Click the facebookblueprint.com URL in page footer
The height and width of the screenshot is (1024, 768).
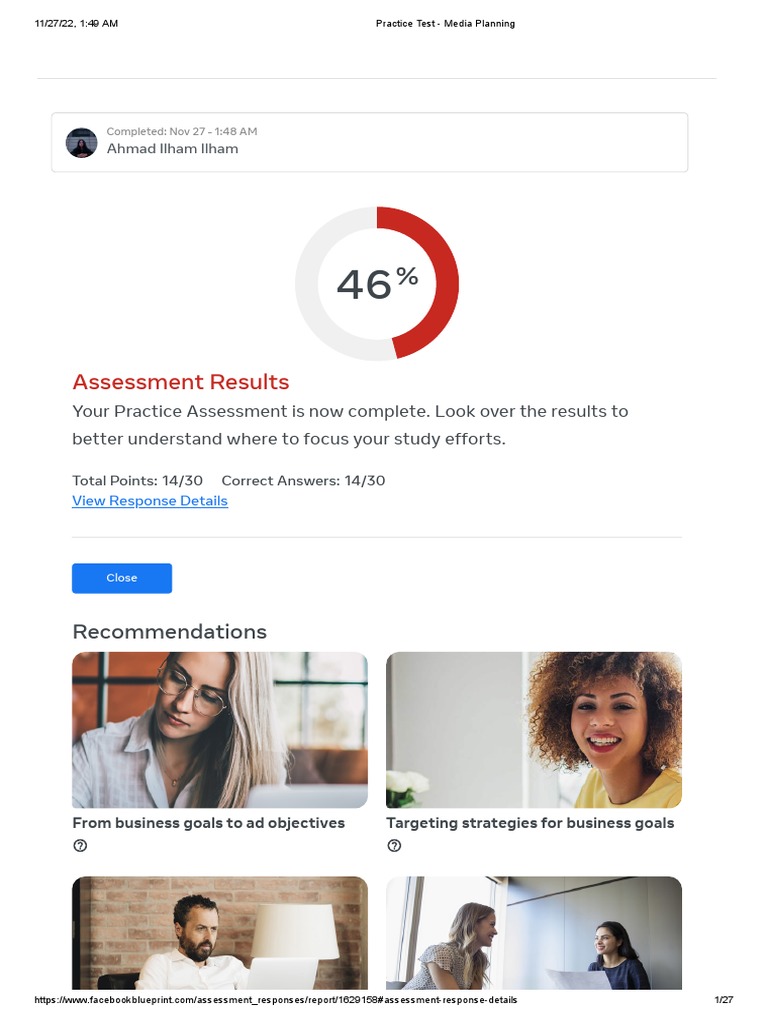pyautogui.click(x=276, y=1000)
